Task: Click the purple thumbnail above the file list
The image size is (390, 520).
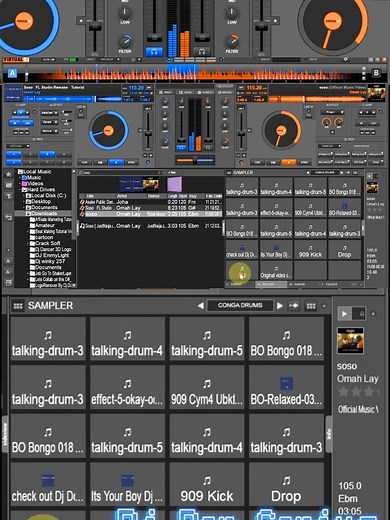Action: click(x=174, y=184)
